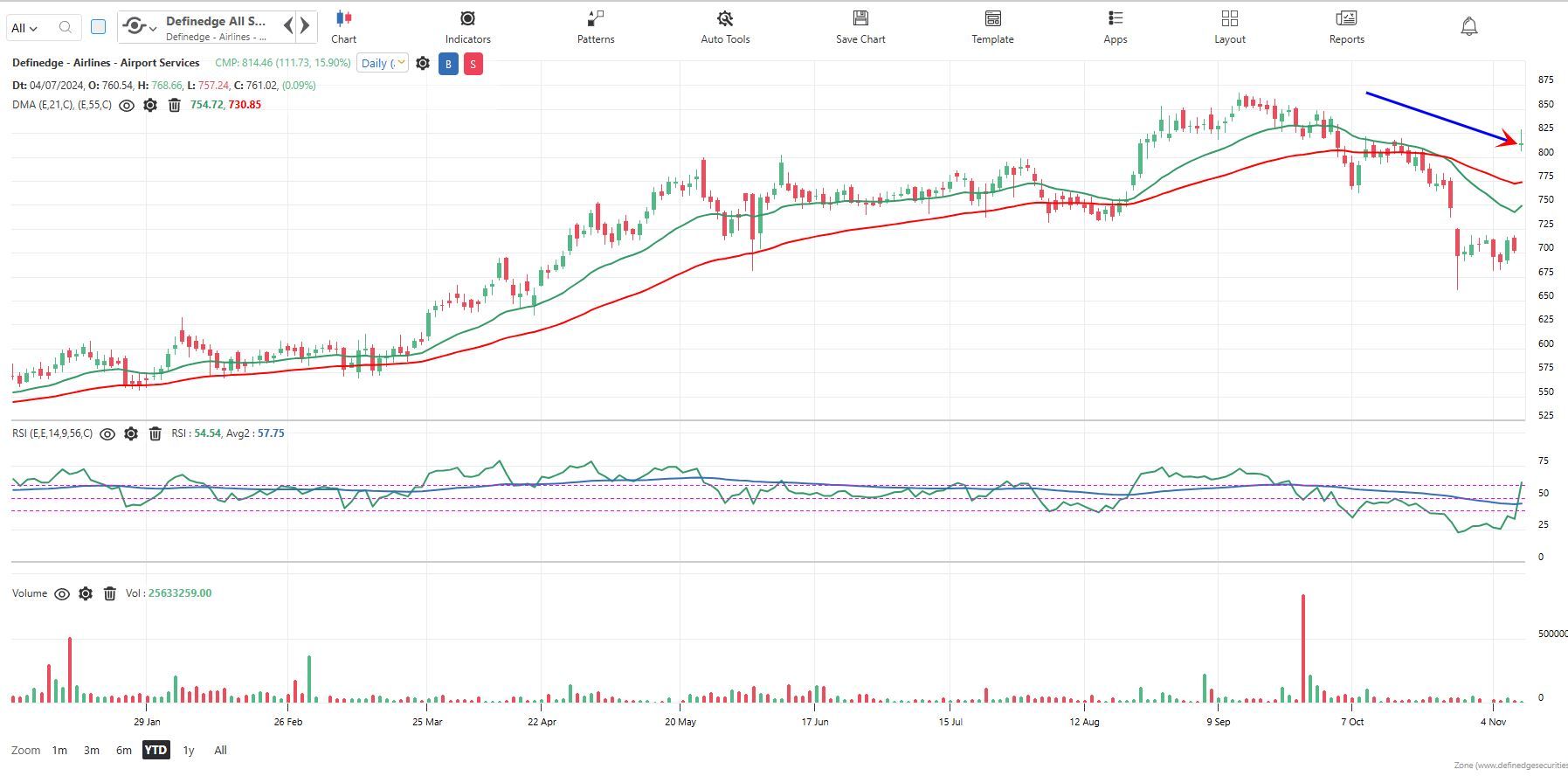
Task: Expand the watchlist eye dropdown
Action: click(x=139, y=27)
